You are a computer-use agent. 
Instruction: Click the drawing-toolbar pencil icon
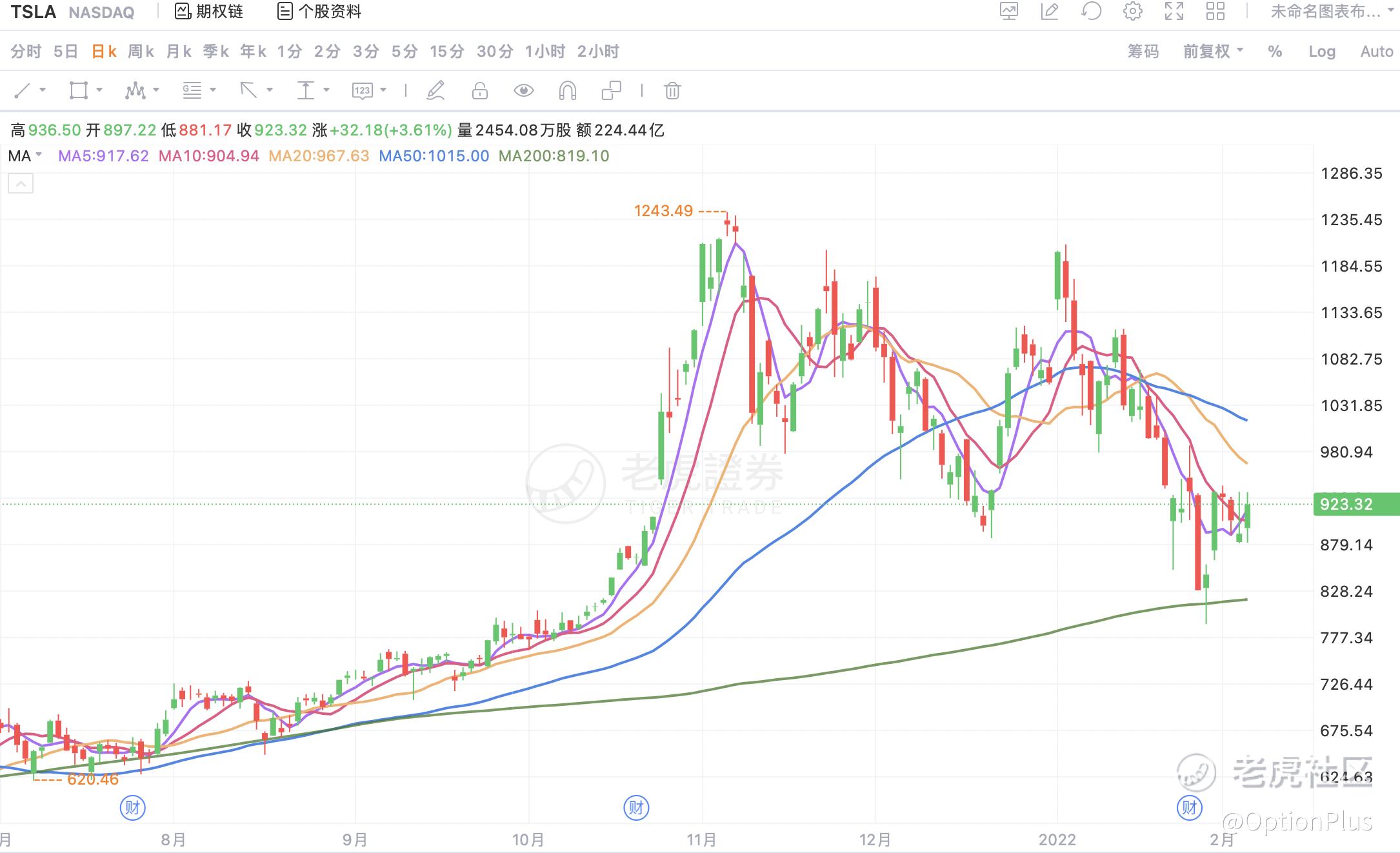coord(436,90)
